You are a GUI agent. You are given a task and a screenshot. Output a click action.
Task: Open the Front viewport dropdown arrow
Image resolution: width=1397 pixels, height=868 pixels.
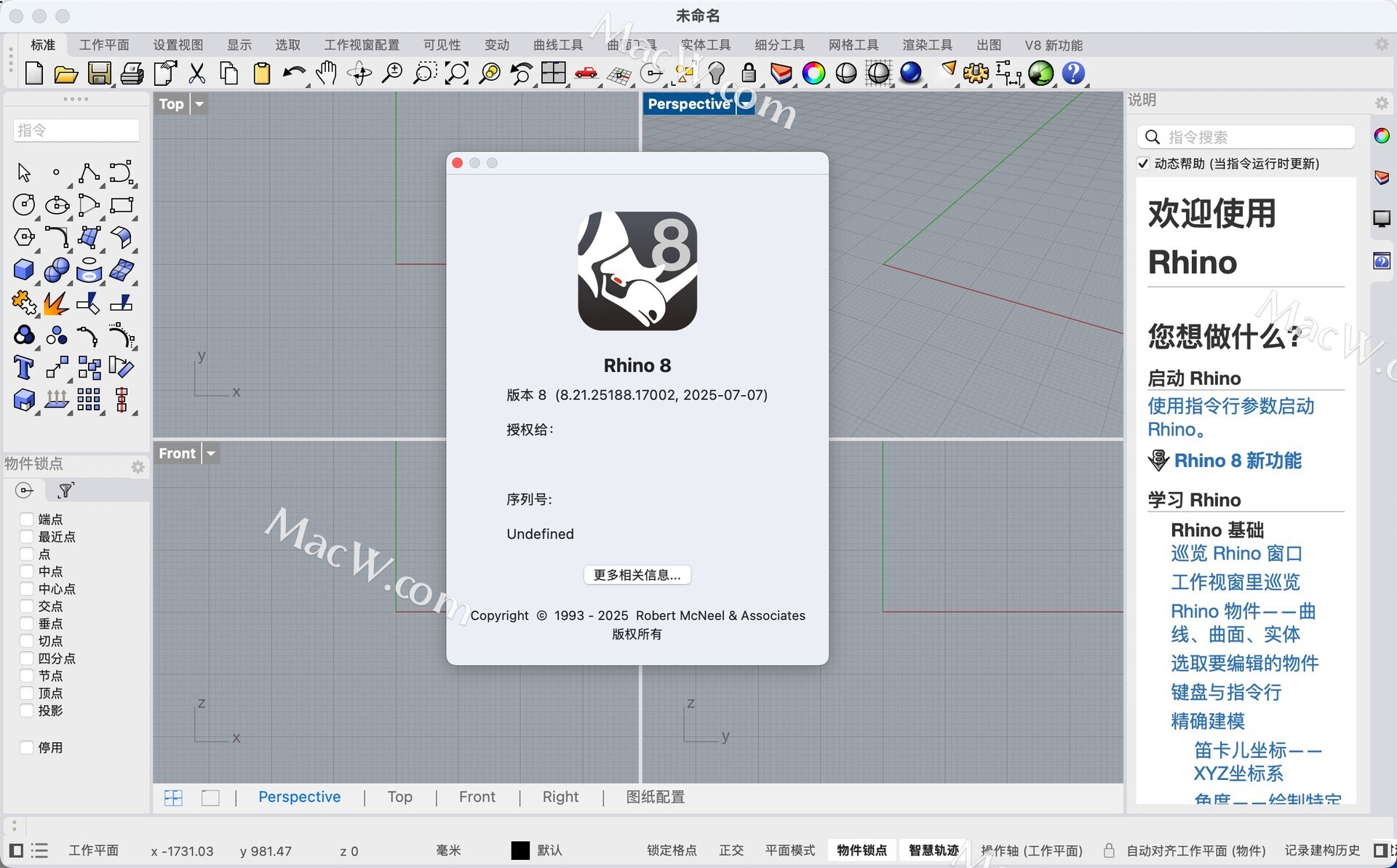(211, 453)
